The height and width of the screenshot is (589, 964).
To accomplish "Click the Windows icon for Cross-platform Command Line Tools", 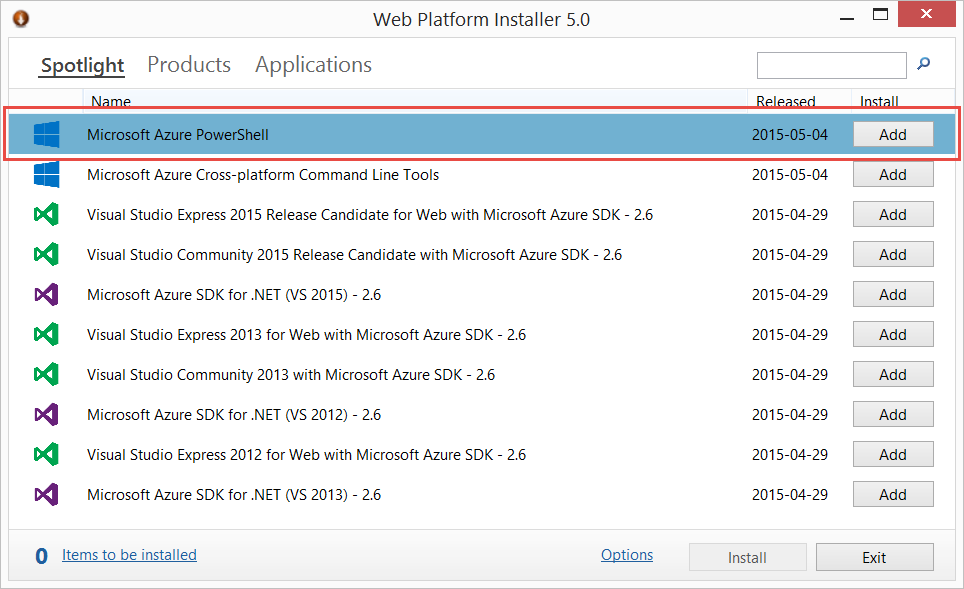I will 47,175.
